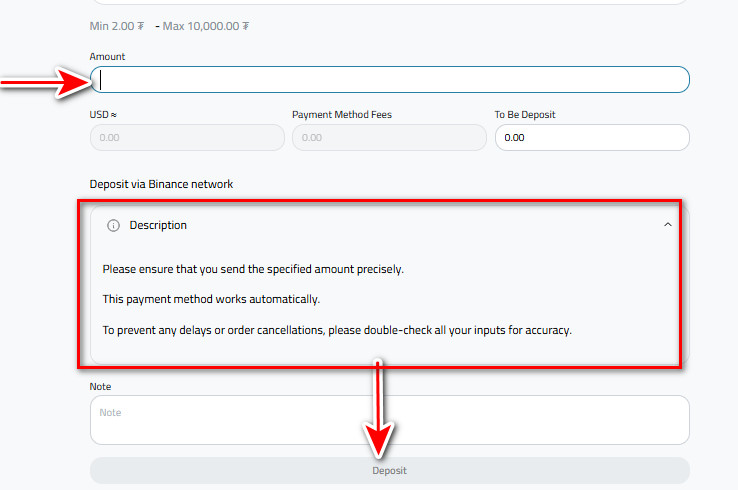Image resolution: width=738 pixels, height=490 pixels.
Task: Click the To Be Deposit label
Action: (x=525, y=115)
